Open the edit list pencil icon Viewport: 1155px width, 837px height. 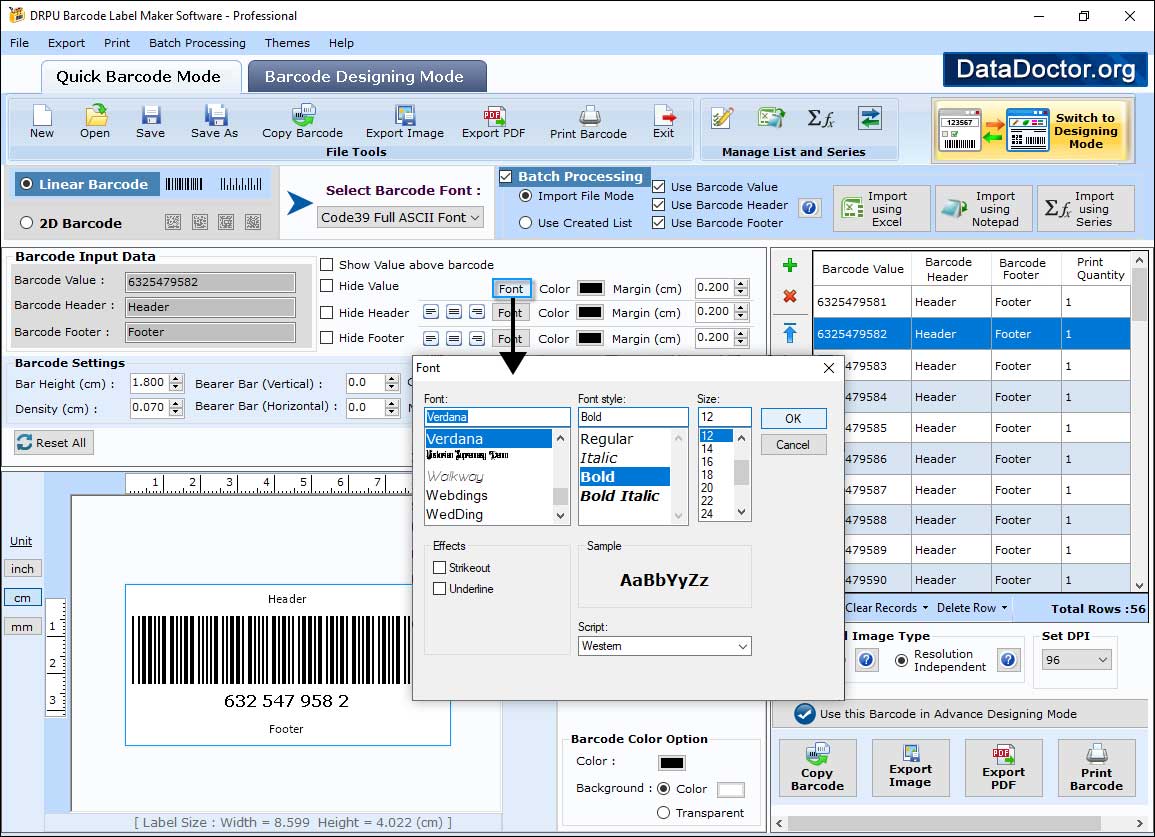tap(722, 118)
